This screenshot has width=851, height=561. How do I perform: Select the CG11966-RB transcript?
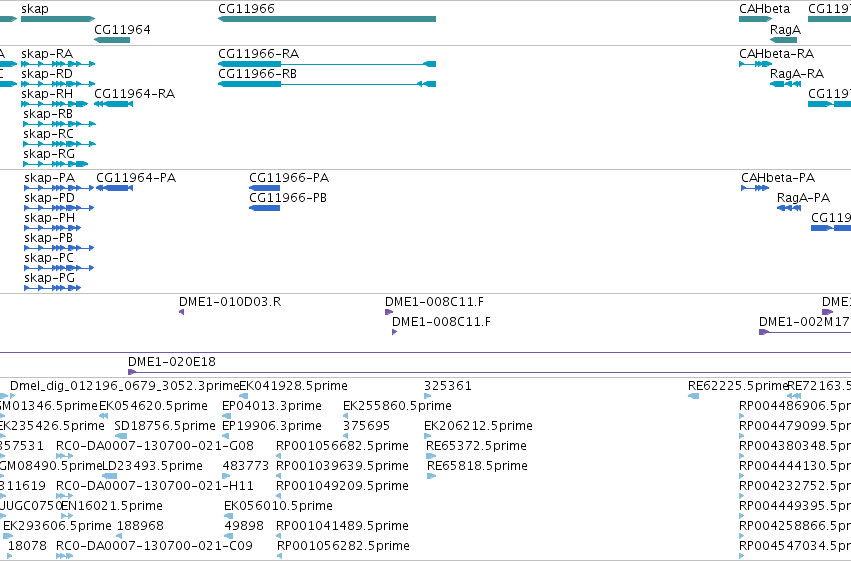pos(327,84)
